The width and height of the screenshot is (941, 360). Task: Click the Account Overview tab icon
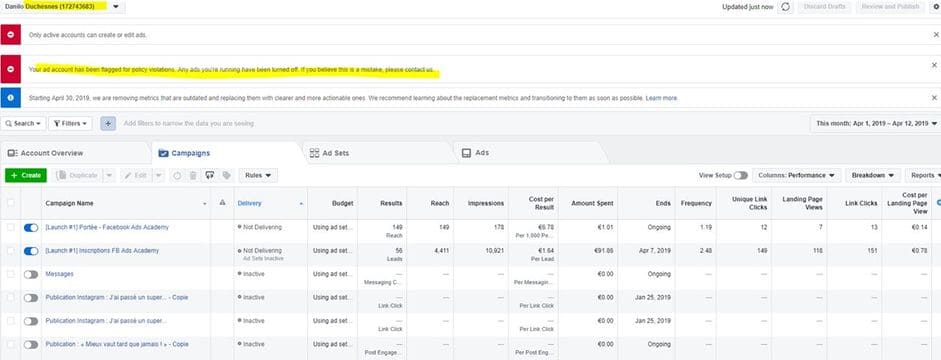(12, 153)
